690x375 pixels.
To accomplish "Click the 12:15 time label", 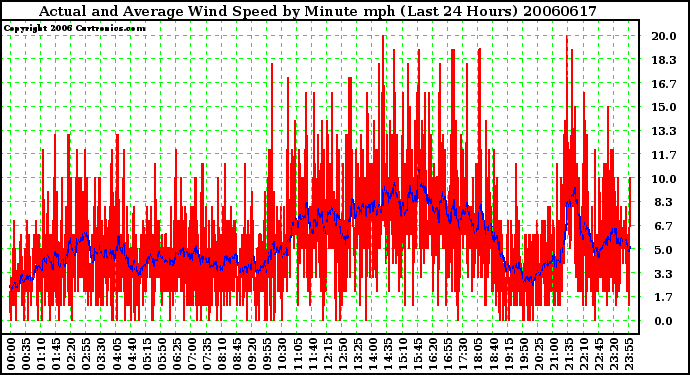I will 327,354.
